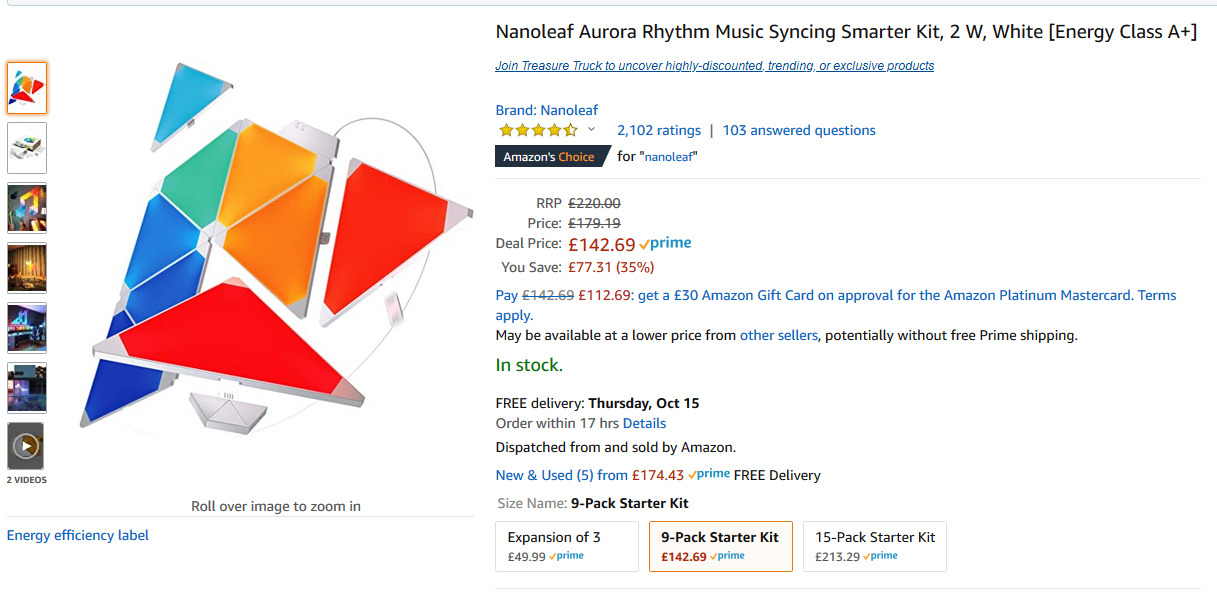View the fourth thumbnail of the warm-lit room
1217x595 pixels.
(x=27, y=268)
